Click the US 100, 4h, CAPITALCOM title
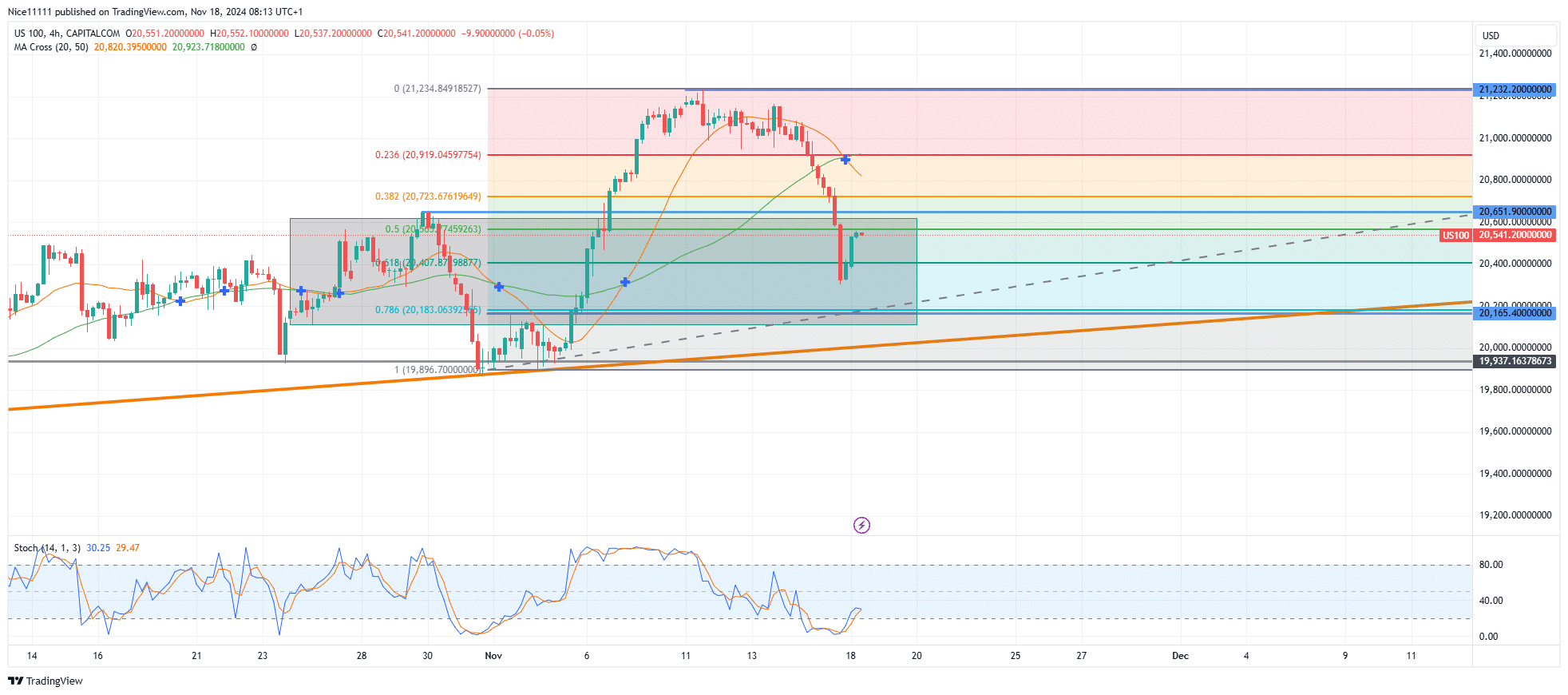This screenshot has width=1568, height=695. click(67, 34)
